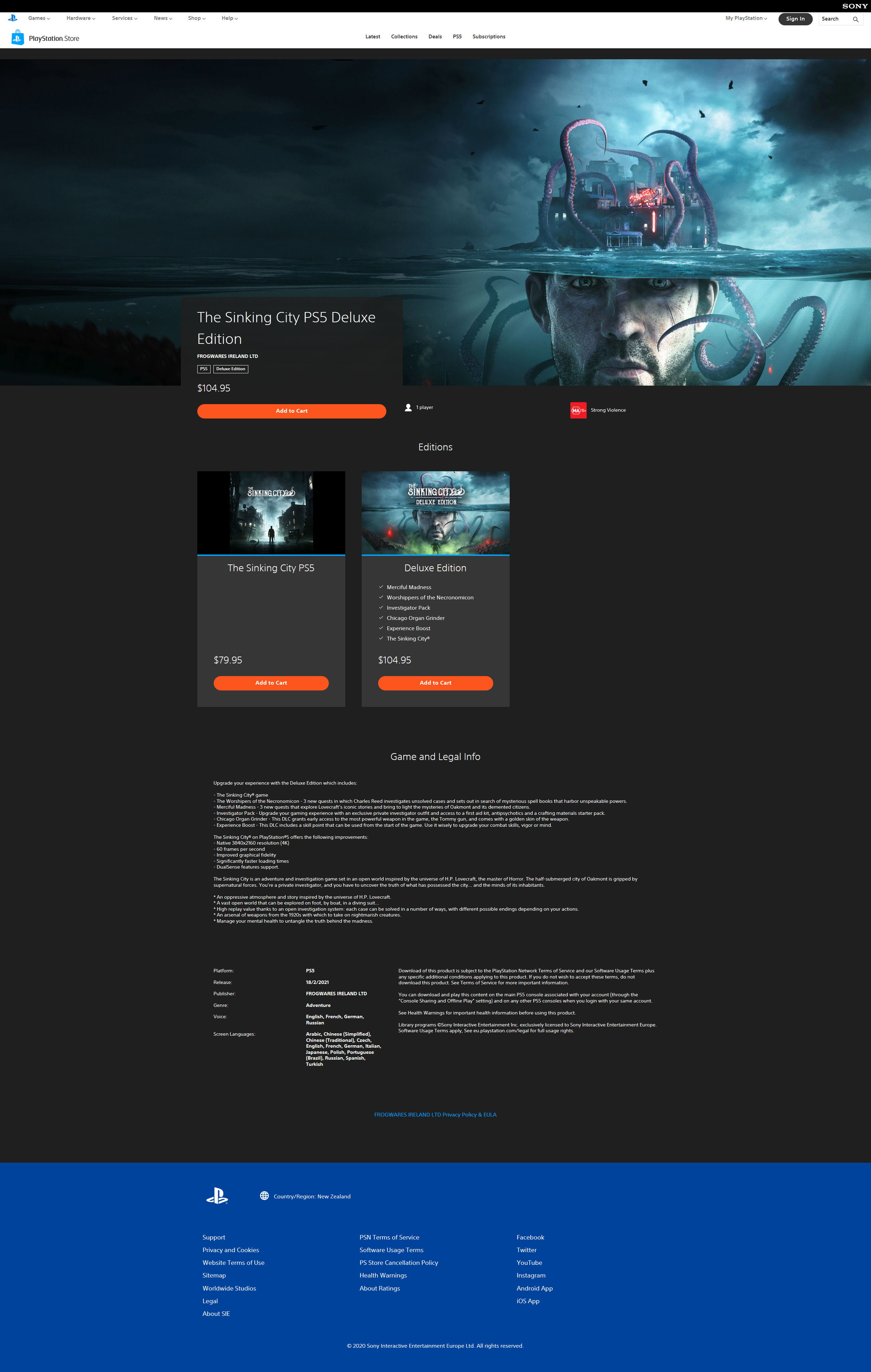Expand the Shop dropdown menu

[197, 18]
